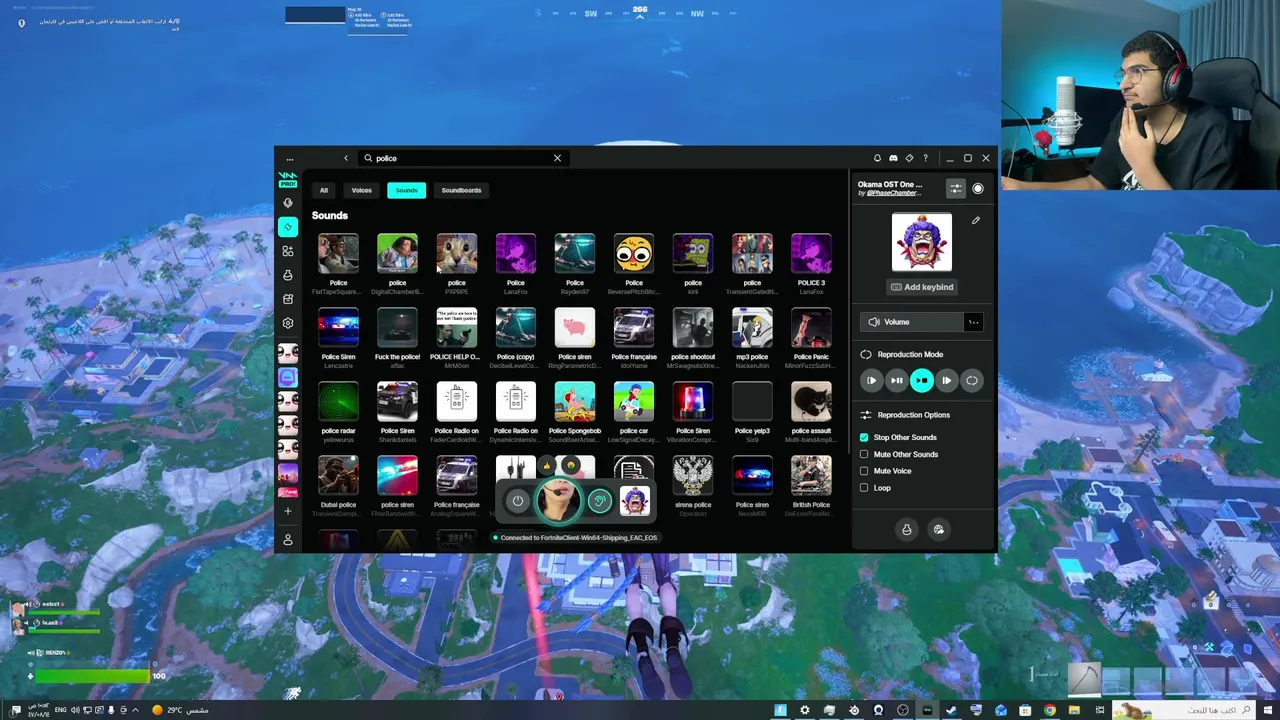The image size is (1280, 720).
Task: Click the palette icon below reproduction options
Action: coord(938,530)
